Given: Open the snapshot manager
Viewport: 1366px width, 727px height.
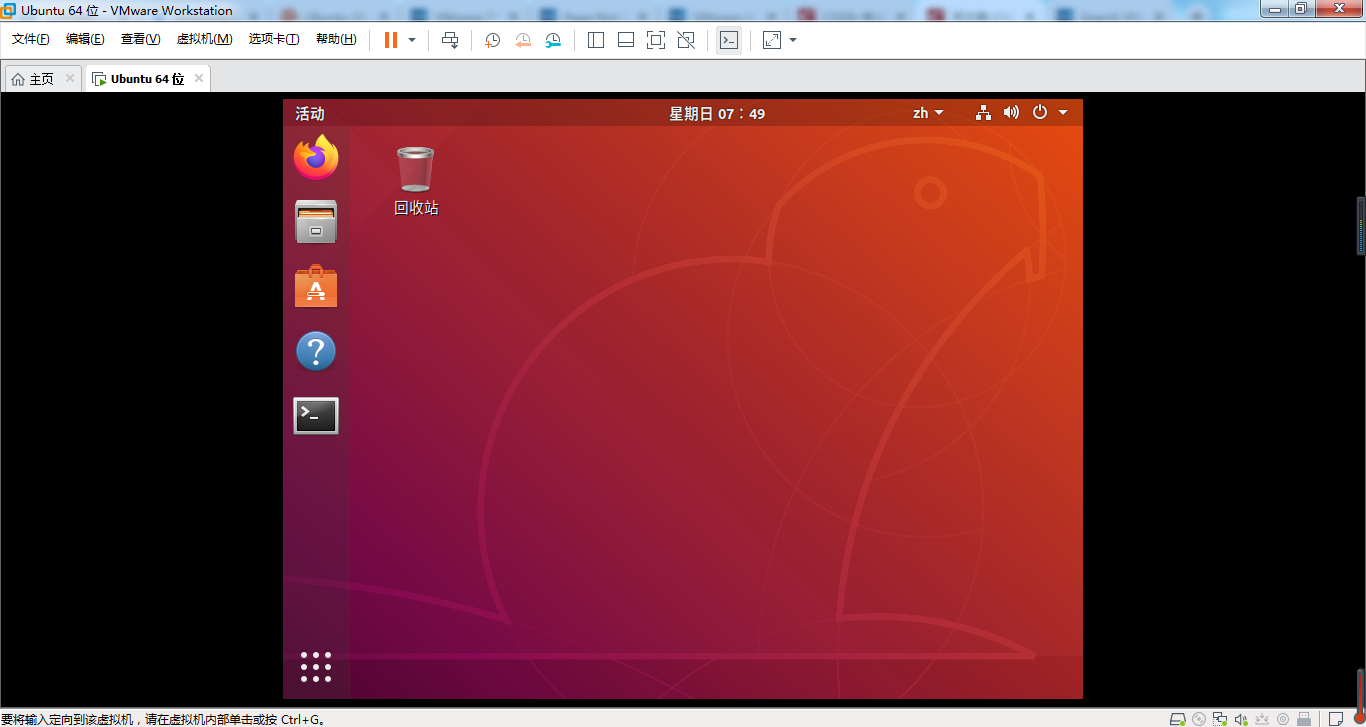Looking at the screenshot, I should pyautogui.click(x=553, y=40).
